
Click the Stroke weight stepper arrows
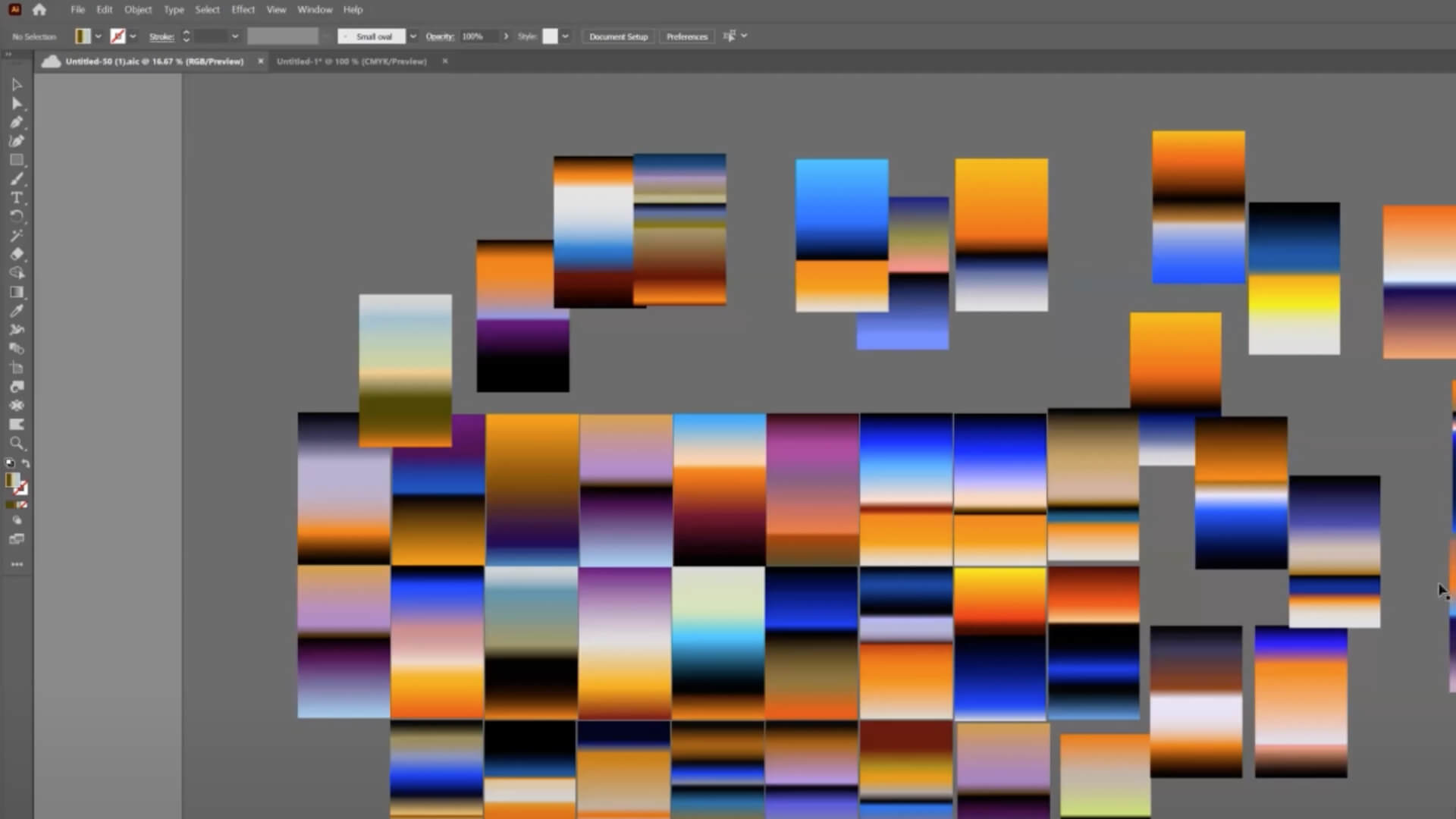[x=186, y=36]
